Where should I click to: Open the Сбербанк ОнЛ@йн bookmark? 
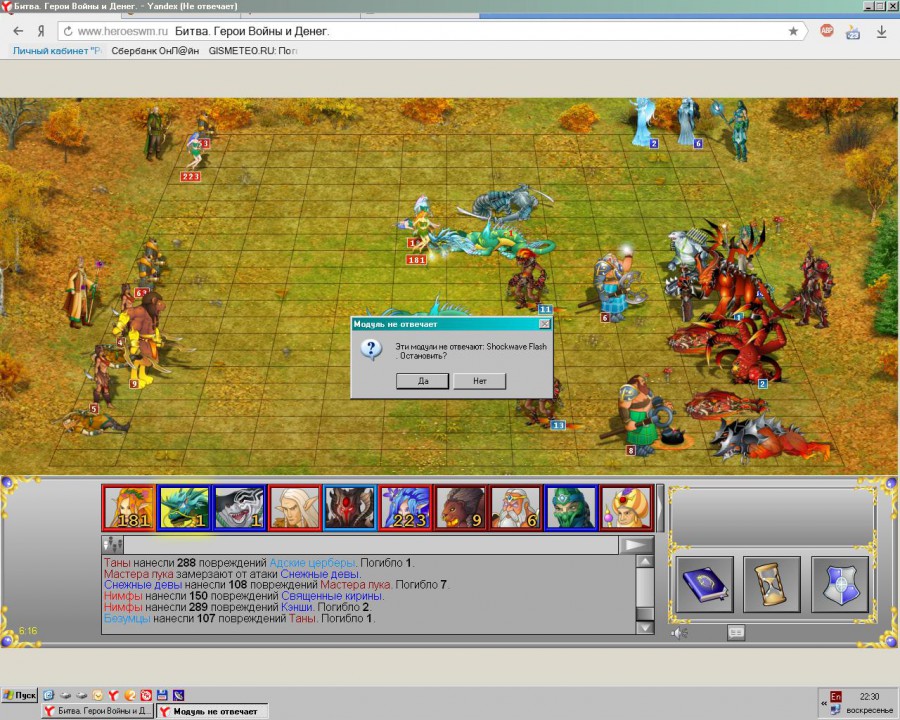point(155,51)
